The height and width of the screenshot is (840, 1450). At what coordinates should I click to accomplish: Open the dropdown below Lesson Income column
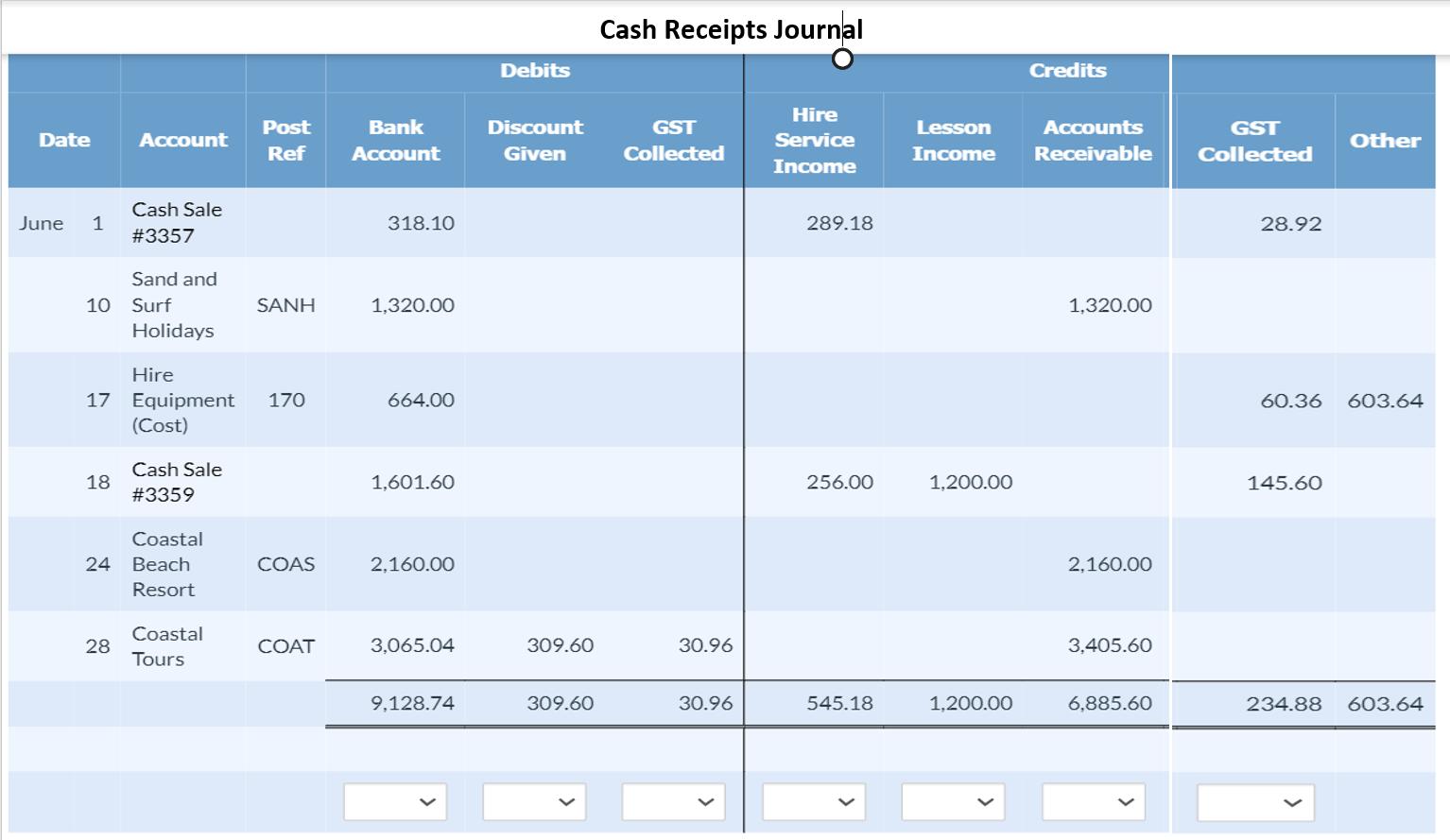952,801
